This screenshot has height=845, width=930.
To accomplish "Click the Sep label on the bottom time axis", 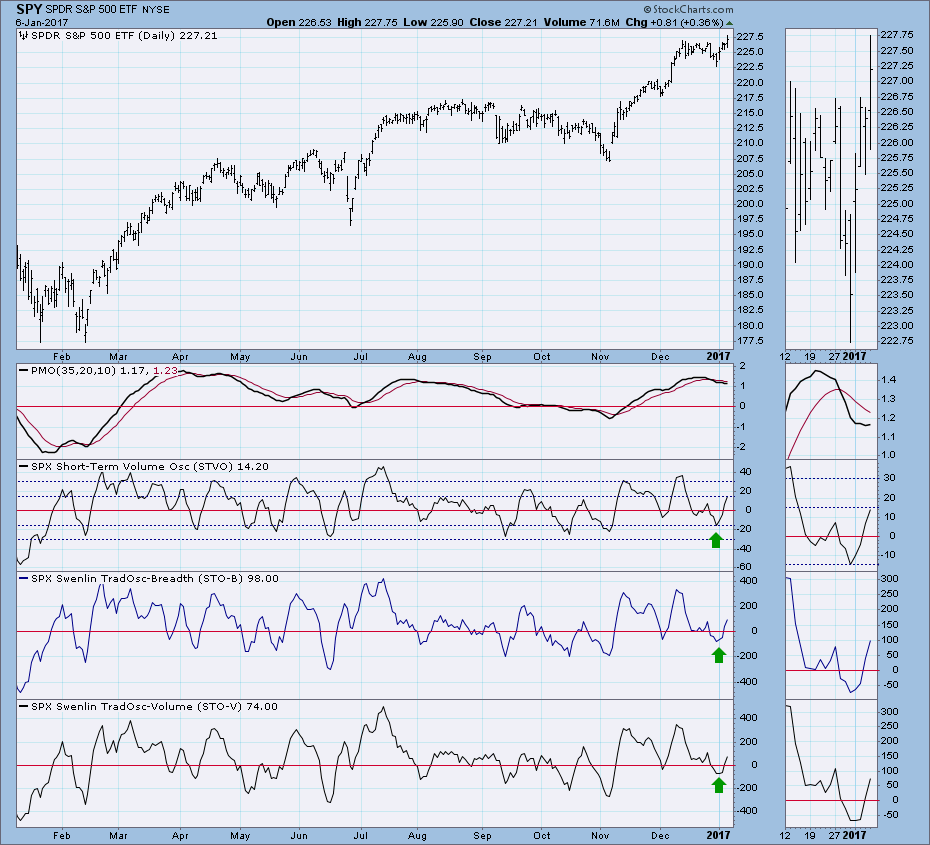I will (482, 836).
